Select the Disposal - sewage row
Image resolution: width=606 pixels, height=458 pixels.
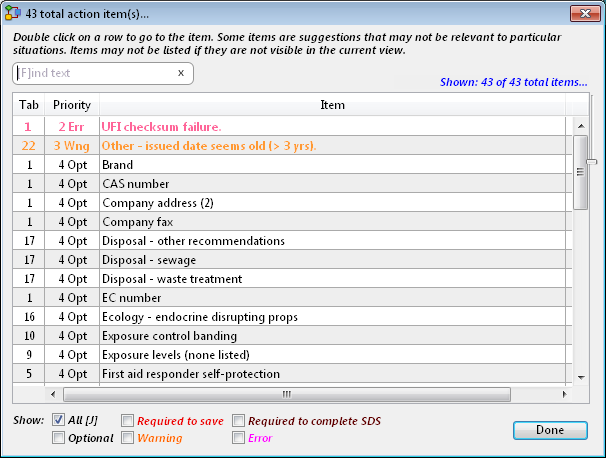tap(292, 259)
